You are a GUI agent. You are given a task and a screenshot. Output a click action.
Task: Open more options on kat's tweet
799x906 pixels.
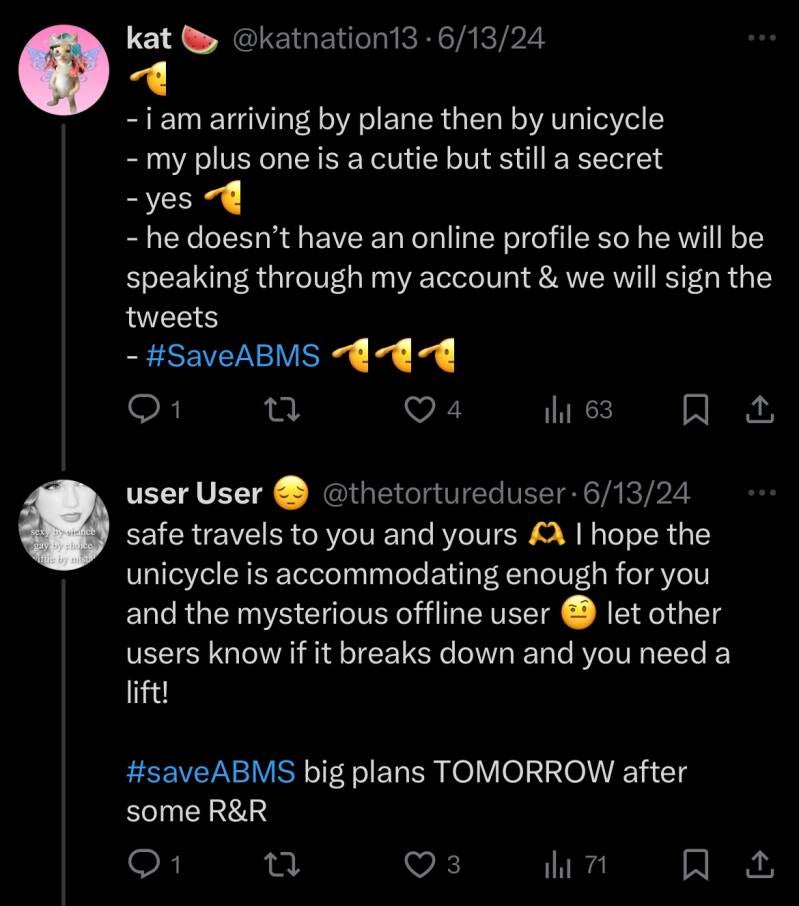pos(761,38)
